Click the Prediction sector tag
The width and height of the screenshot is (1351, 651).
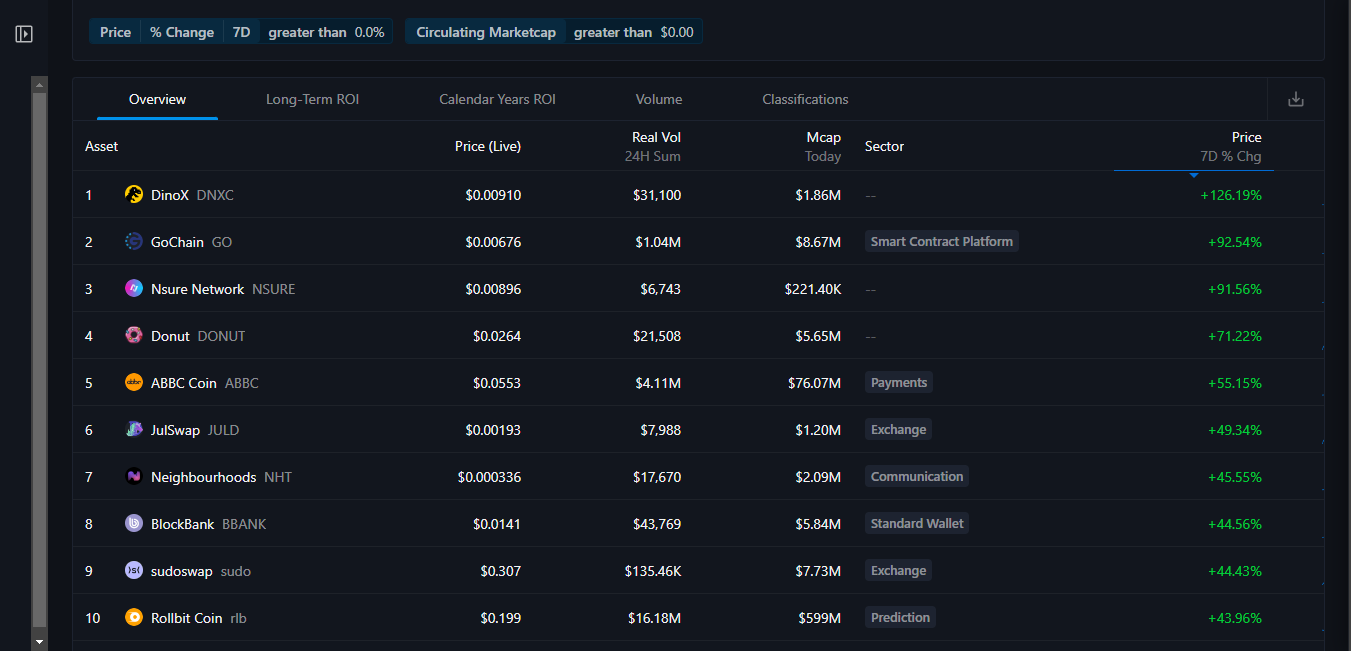(900, 617)
